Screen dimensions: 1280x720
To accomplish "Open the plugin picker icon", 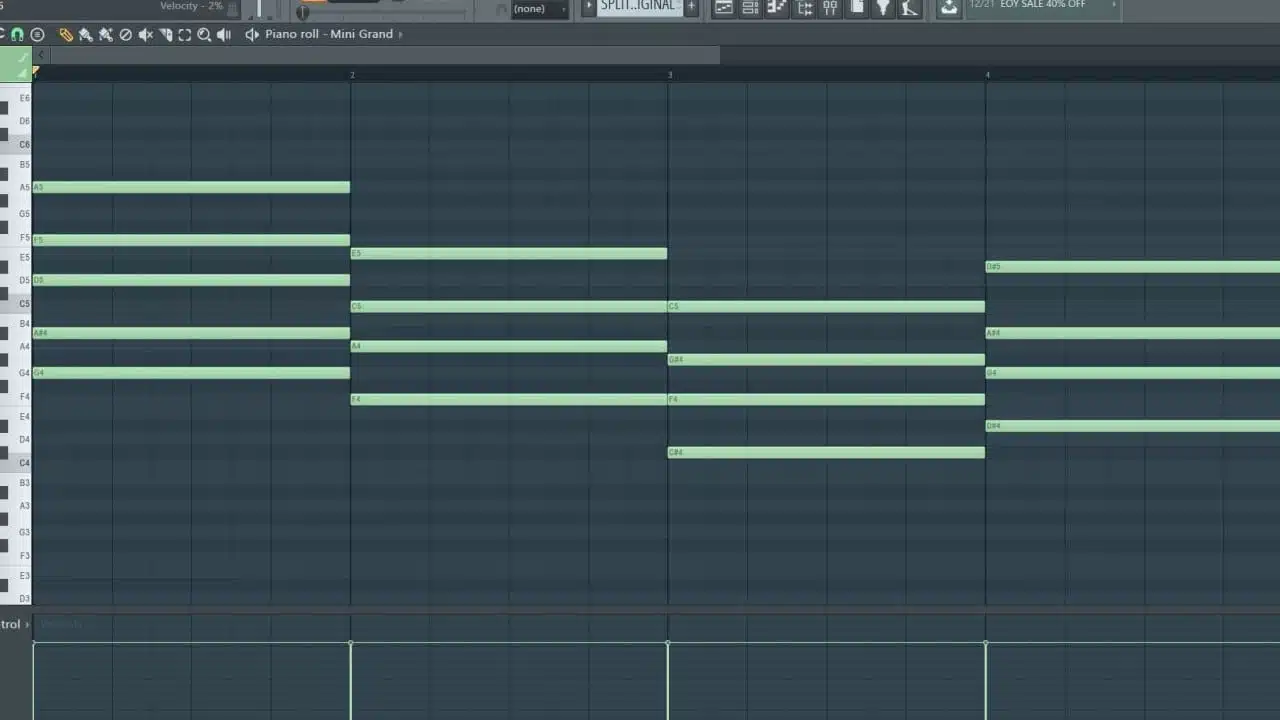I will pyautogui.click(x=883, y=8).
